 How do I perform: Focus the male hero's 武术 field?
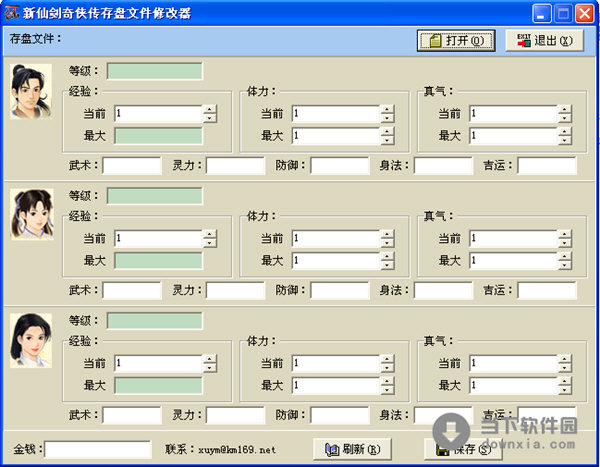coord(132,165)
